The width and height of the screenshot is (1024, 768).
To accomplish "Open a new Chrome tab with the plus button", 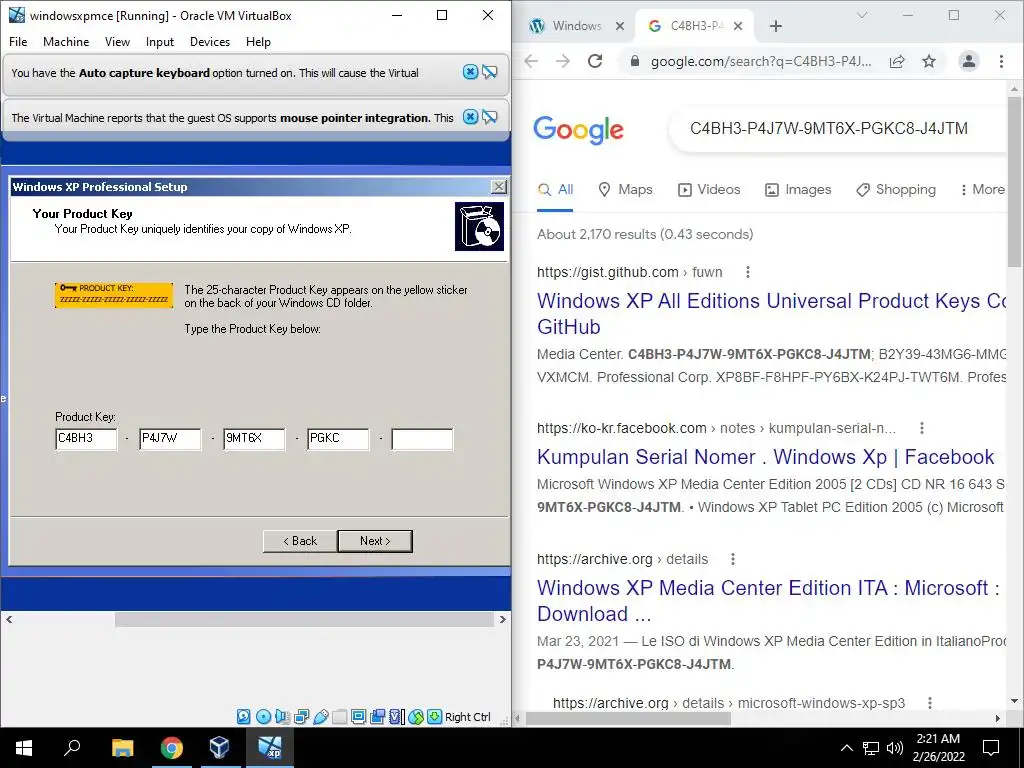I will pyautogui.click(x=776, y=26).
